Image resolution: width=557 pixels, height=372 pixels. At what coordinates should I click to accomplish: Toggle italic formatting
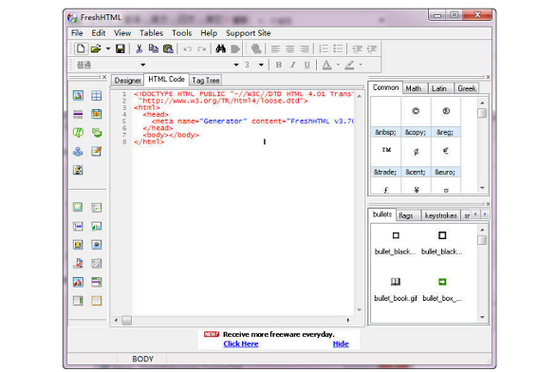(x=293, y=65)
